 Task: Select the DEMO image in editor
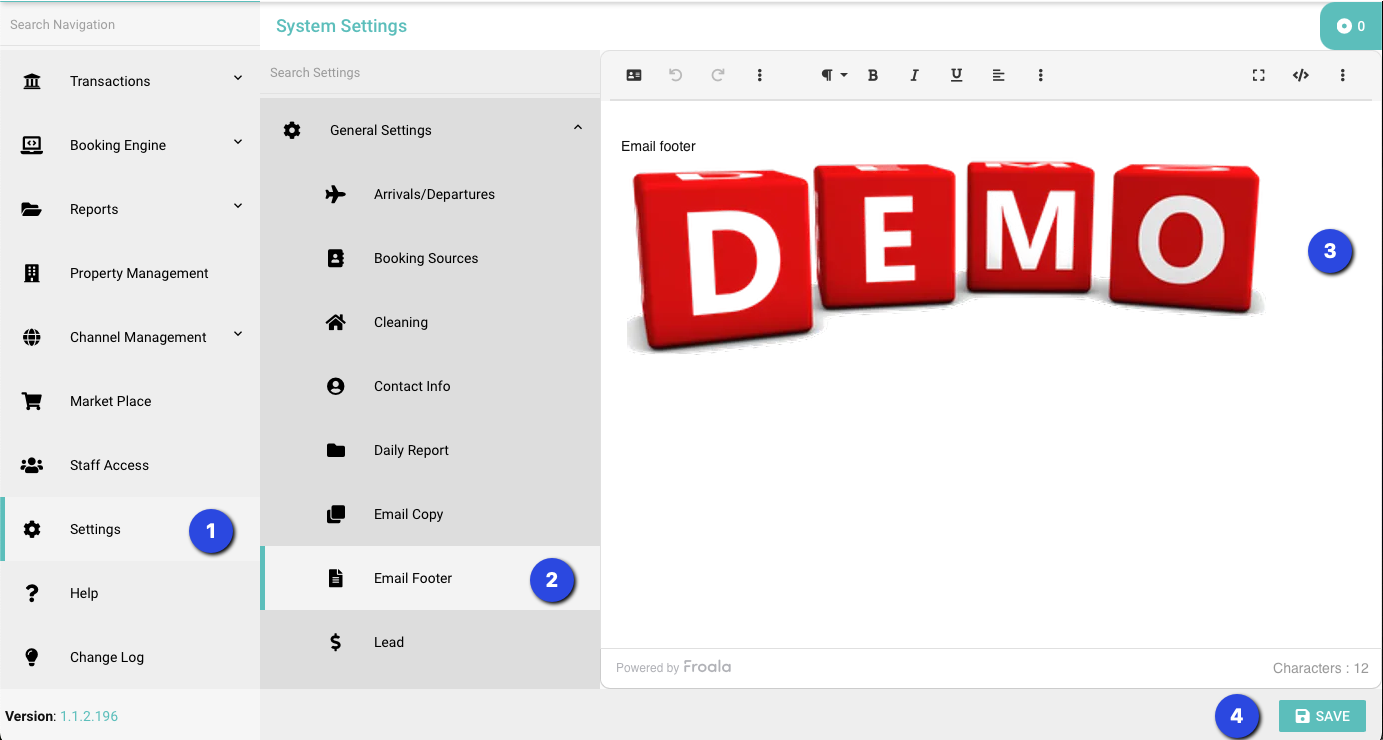click(x=944, y=255)
